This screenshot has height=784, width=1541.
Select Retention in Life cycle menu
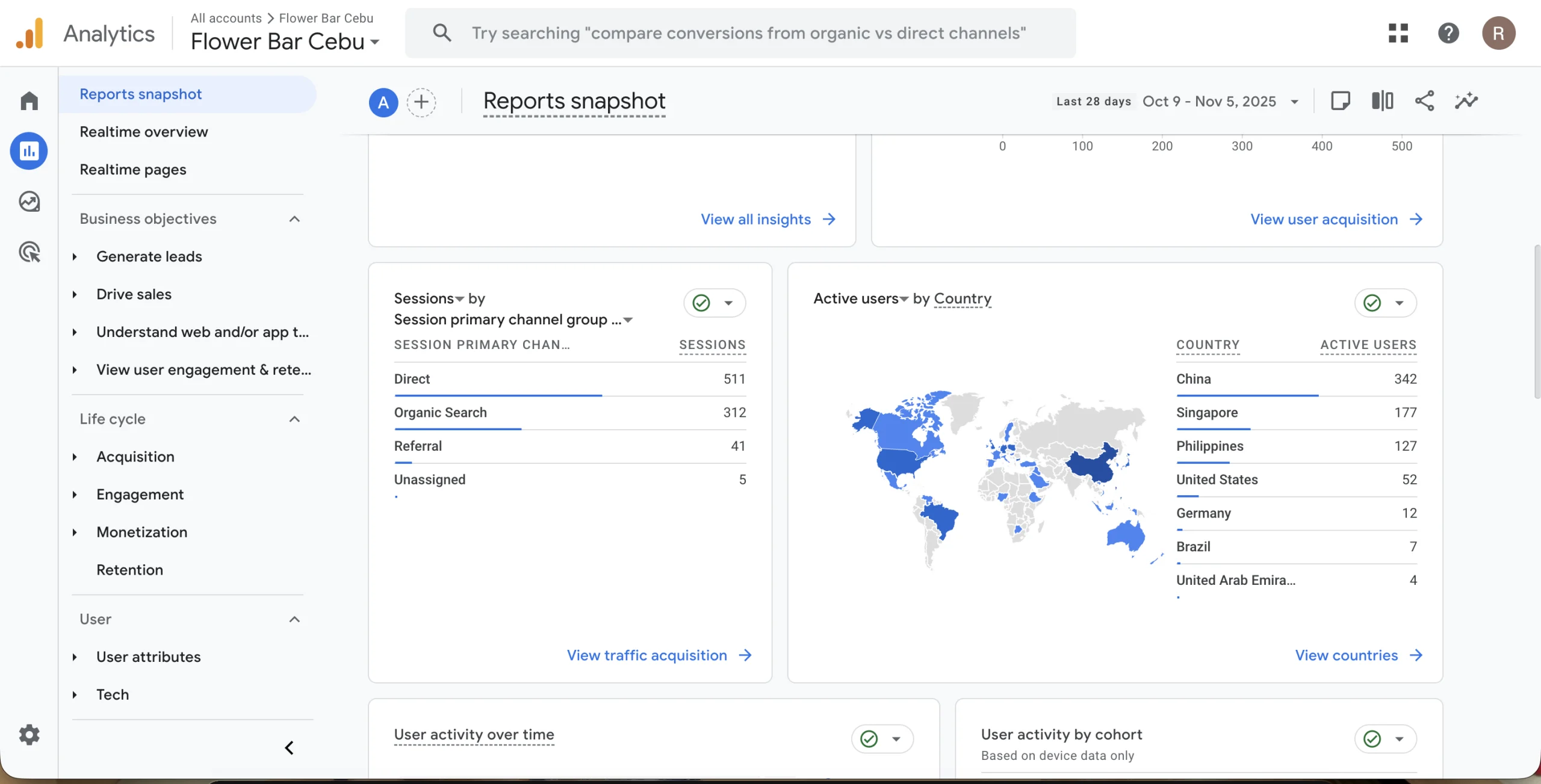[x=129, y=570]
